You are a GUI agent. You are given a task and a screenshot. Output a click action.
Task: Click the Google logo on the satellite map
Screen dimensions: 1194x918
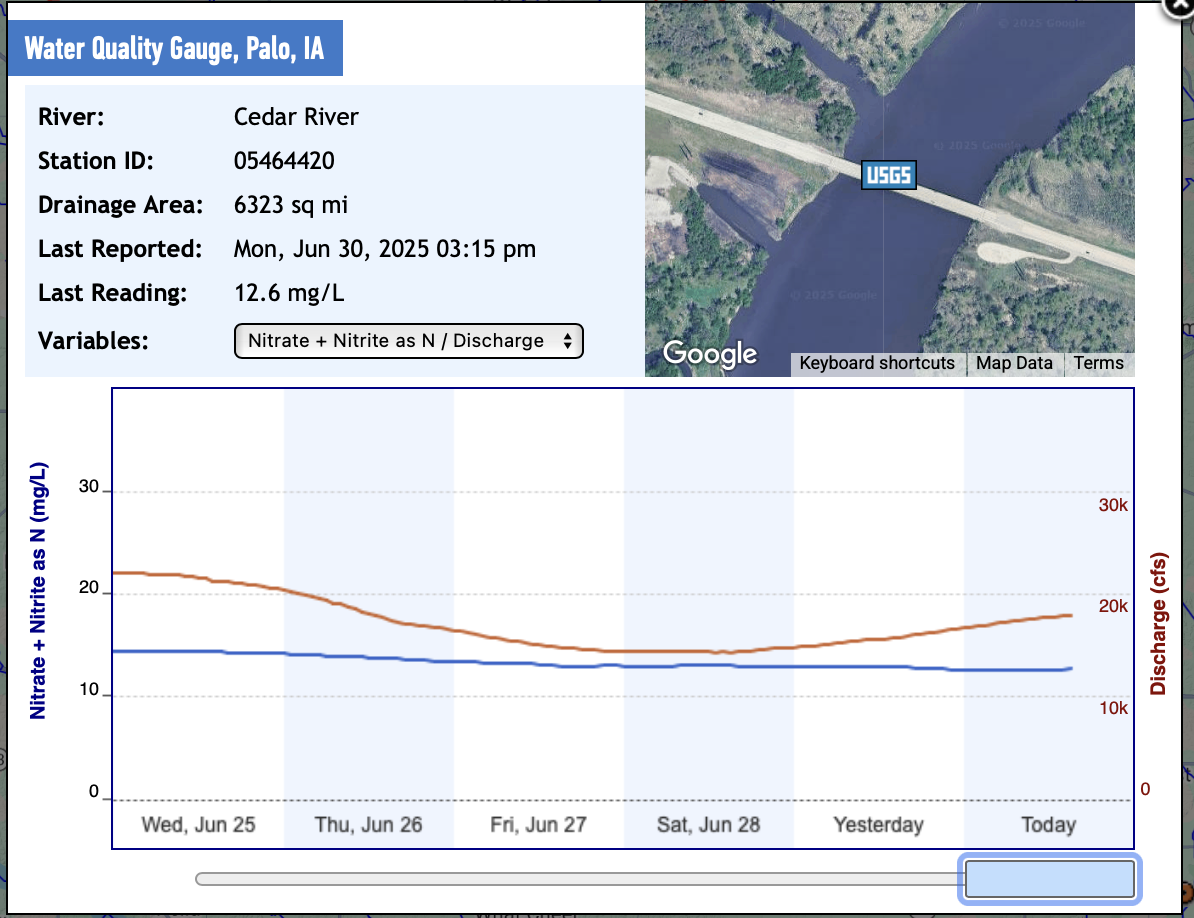tap(710, 353)
